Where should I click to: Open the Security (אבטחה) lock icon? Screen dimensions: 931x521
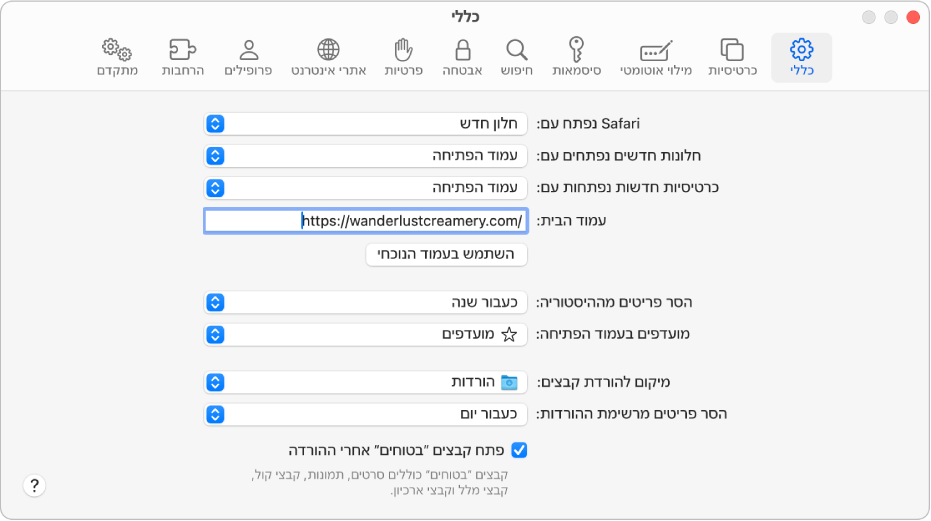[462, 57]
